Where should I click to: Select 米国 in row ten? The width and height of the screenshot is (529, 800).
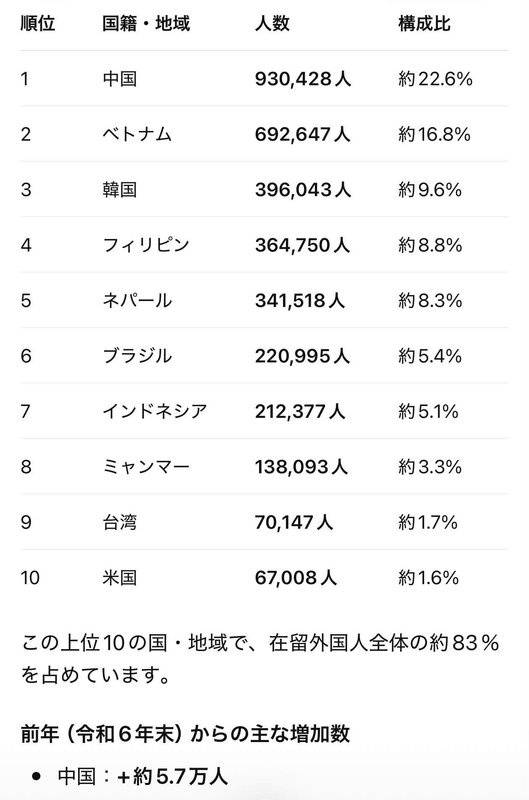click(119, 578)
